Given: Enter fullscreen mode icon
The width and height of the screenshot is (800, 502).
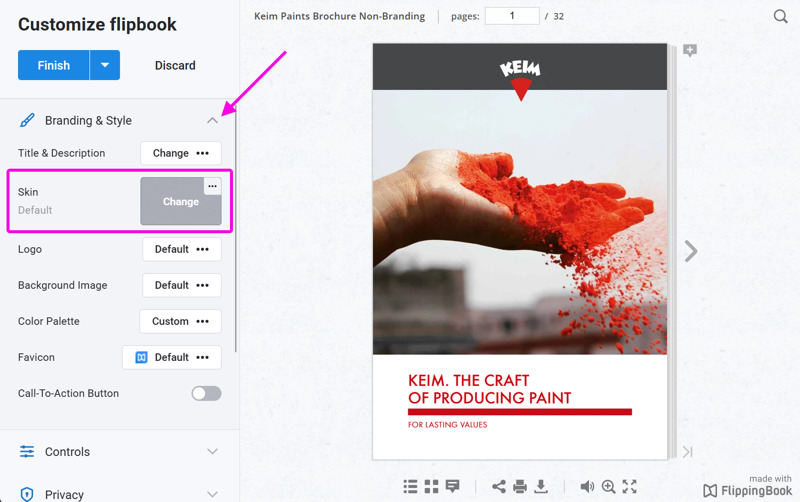Looking at the screenshot, I should coord(630,486).
